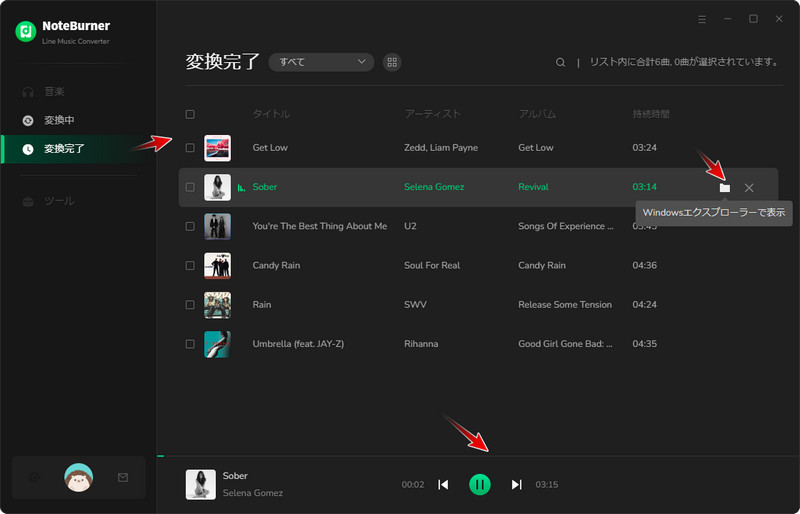Viewport: 800px width, 514px height.
Task: Sort by 持続時間 column header
Action: coord(651,114)
